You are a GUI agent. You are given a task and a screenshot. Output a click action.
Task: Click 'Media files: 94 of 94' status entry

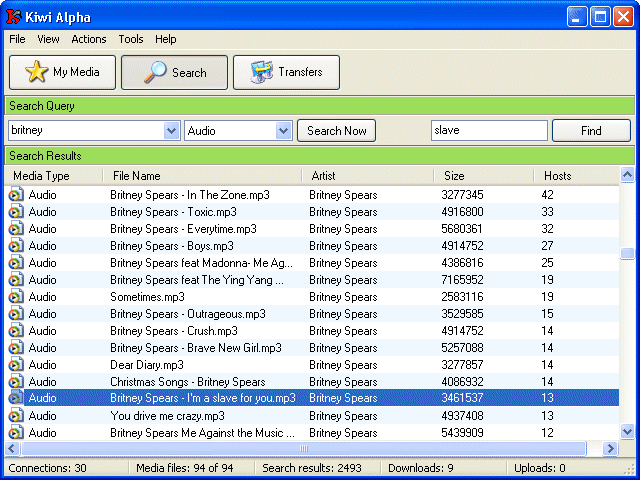tap(184, 468)
